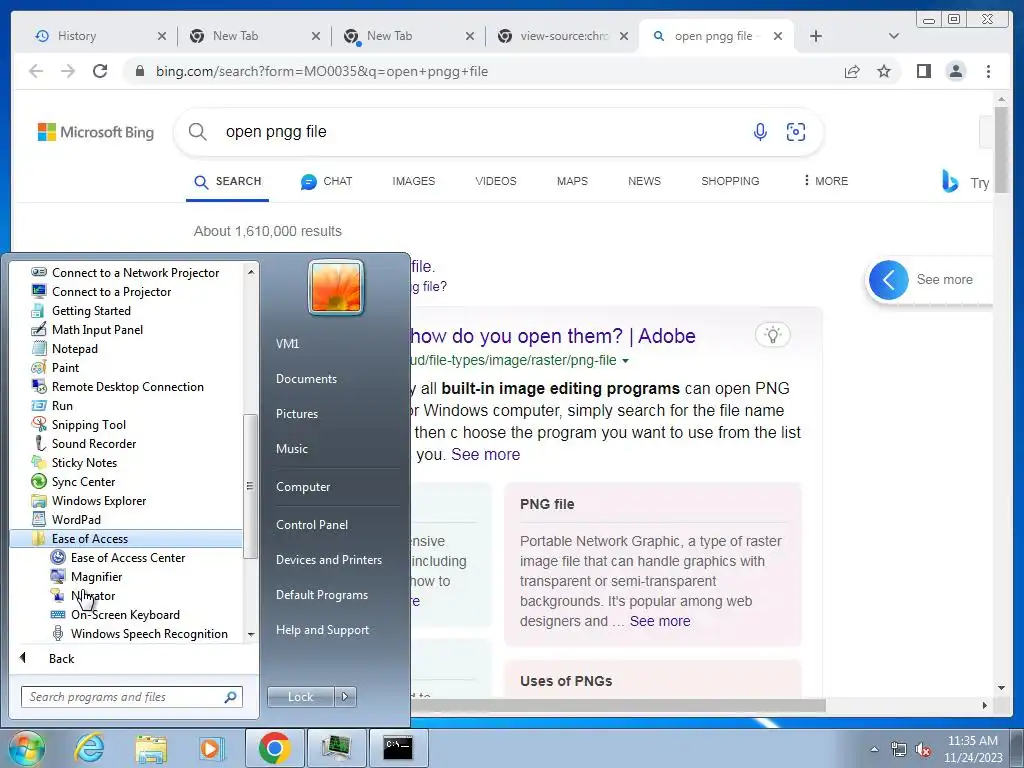
Task: Click the muted volume tray icon
Action: click(923, 749)
